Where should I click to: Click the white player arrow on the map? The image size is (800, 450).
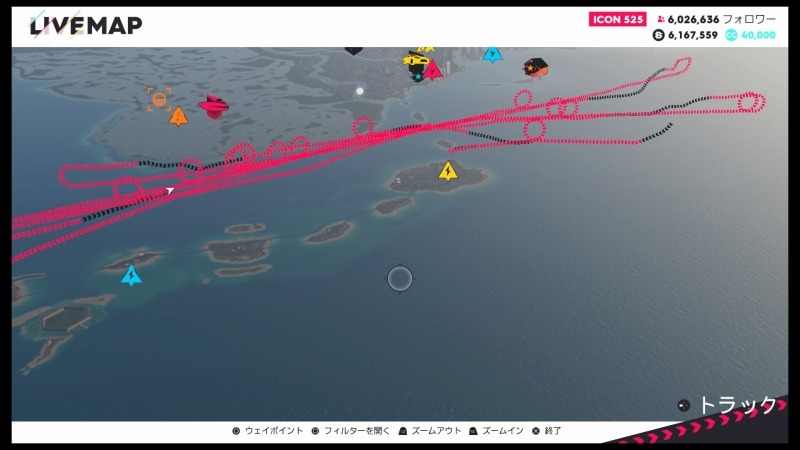169,191
